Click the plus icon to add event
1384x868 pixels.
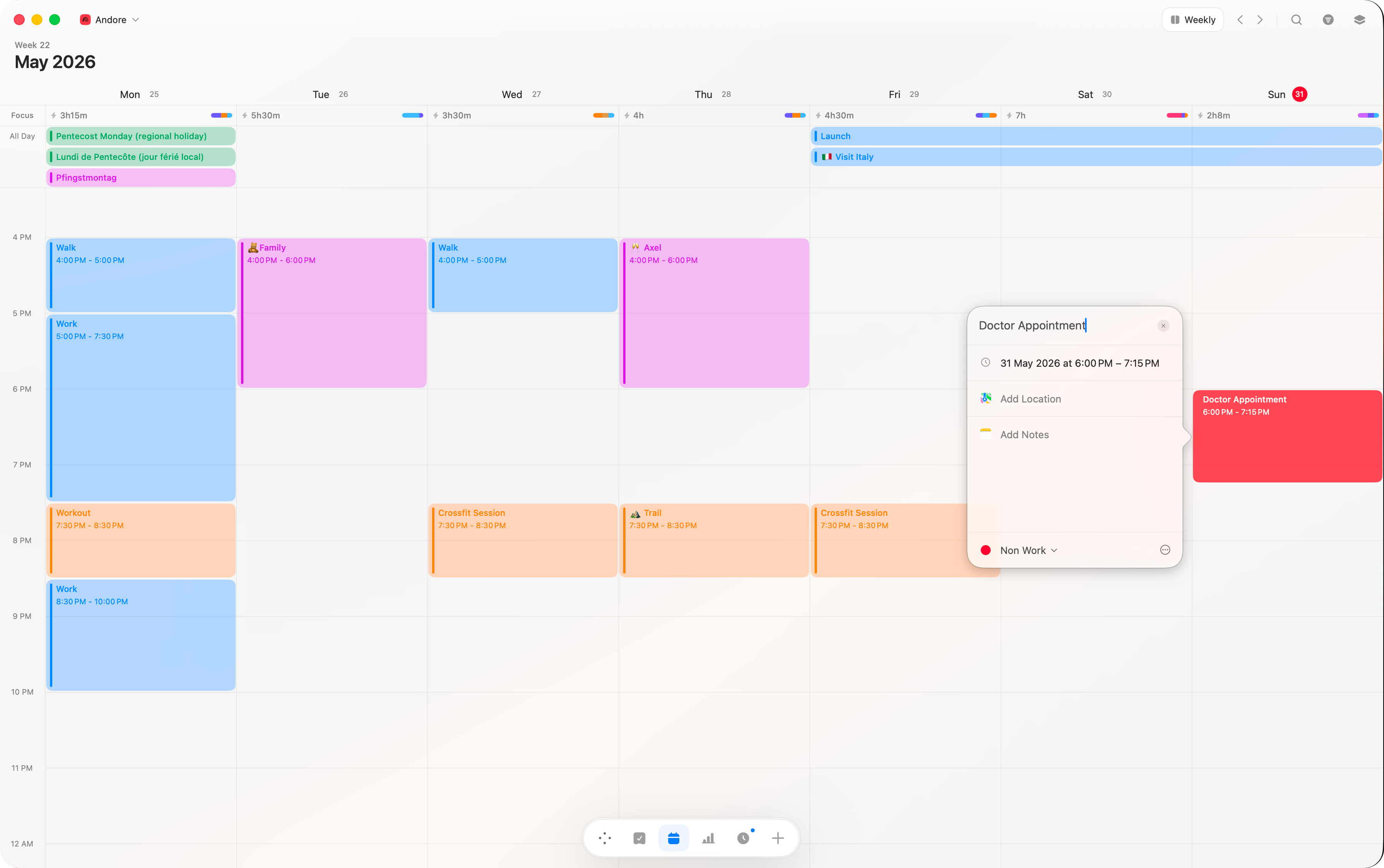778,838
